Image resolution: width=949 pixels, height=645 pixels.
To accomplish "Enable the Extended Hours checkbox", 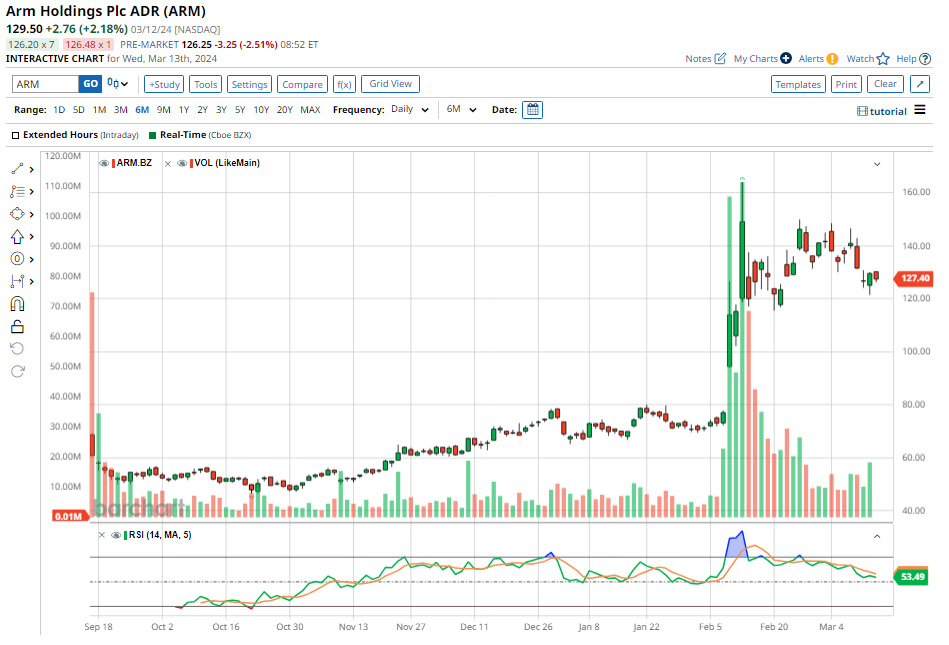I will click(x=16, y=134).
